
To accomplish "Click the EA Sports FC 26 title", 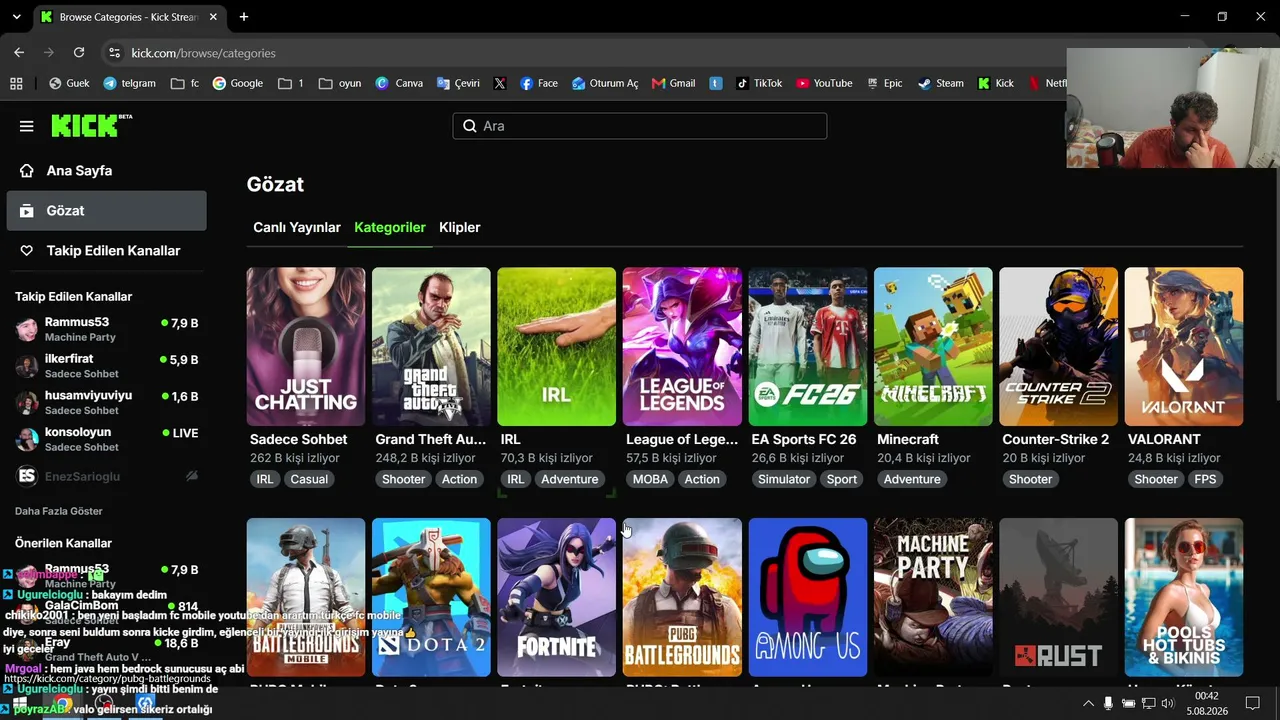I will coord(804,439).
